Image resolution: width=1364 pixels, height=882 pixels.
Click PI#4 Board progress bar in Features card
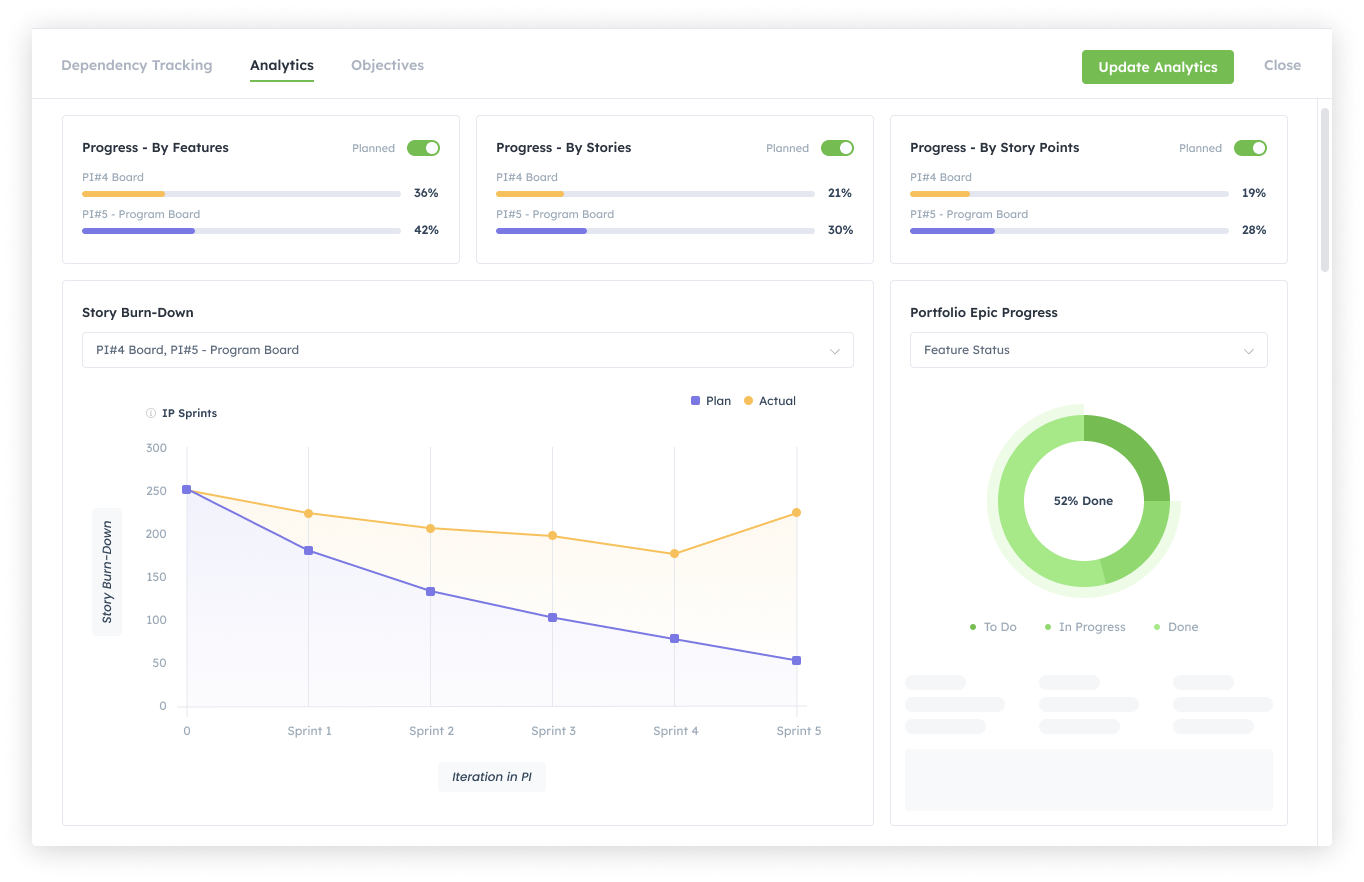click(241, 193)
